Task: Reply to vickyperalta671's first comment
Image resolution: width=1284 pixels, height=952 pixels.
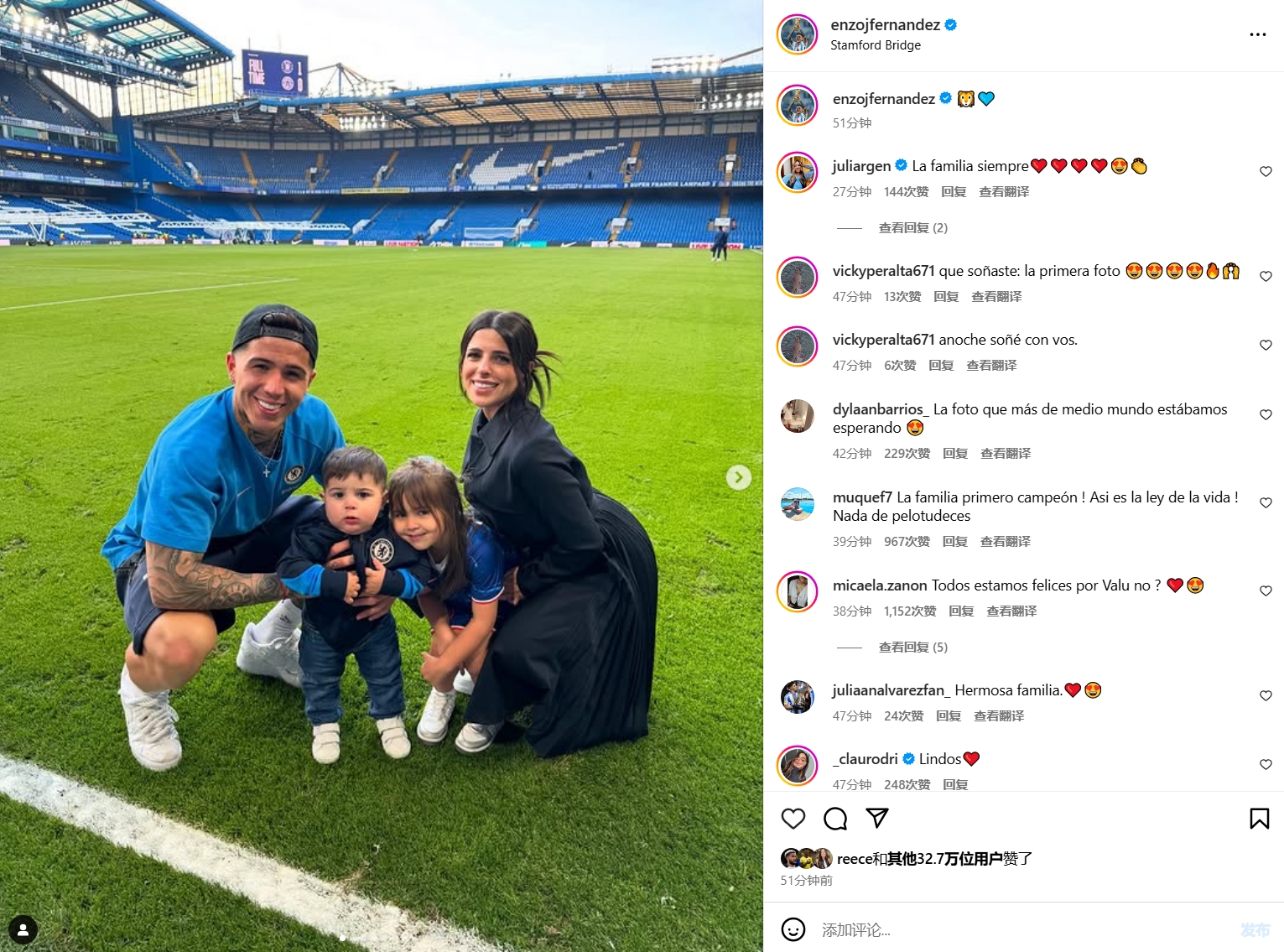Action: (x=946, y=297)
